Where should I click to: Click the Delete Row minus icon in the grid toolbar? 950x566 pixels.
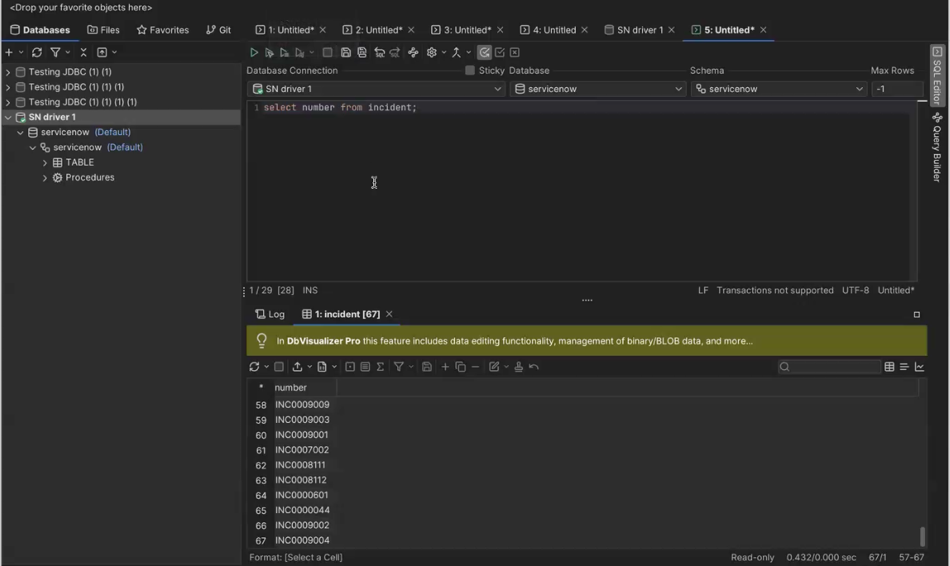[476, 367]
